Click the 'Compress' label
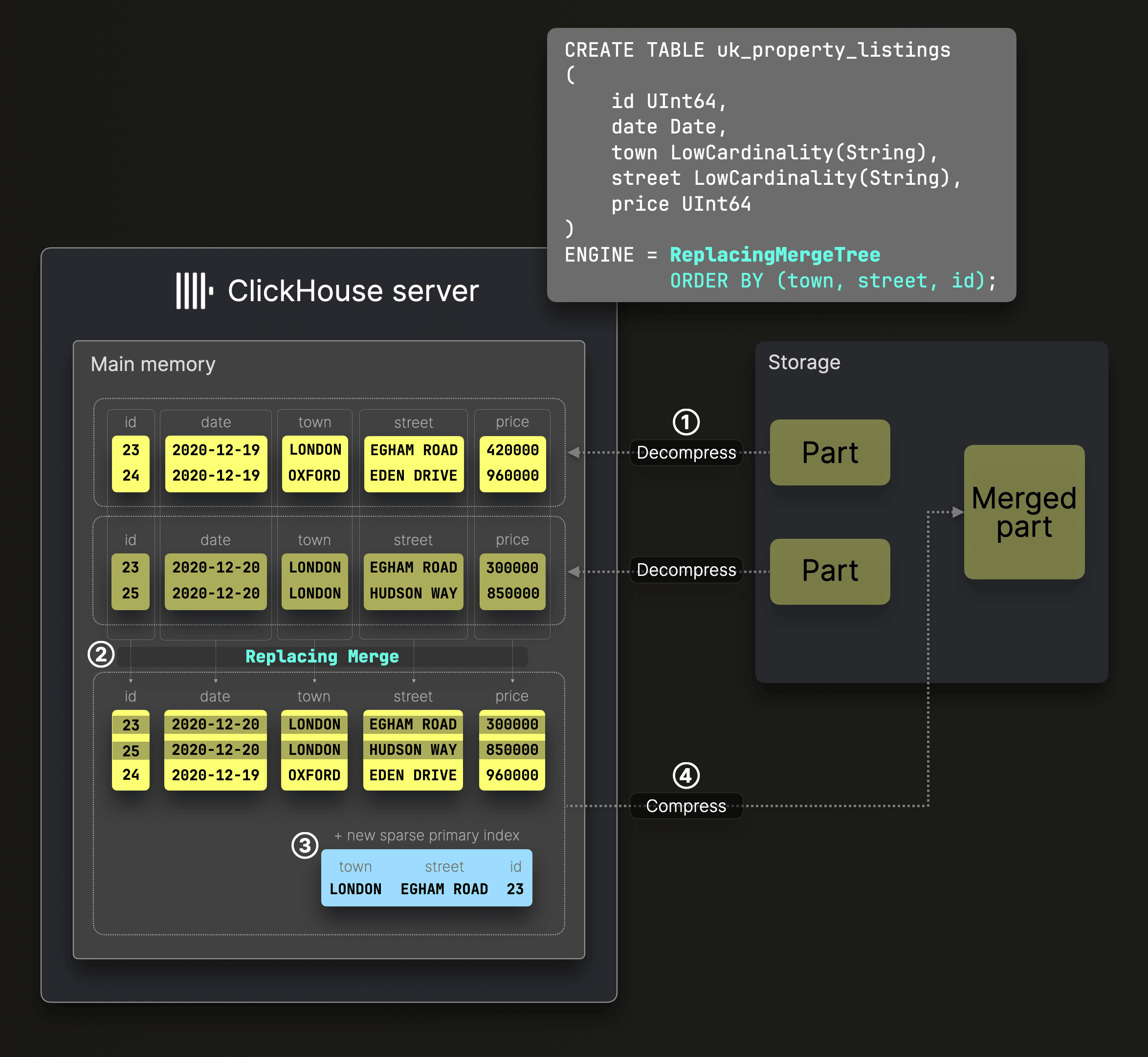 coord(686,806)
